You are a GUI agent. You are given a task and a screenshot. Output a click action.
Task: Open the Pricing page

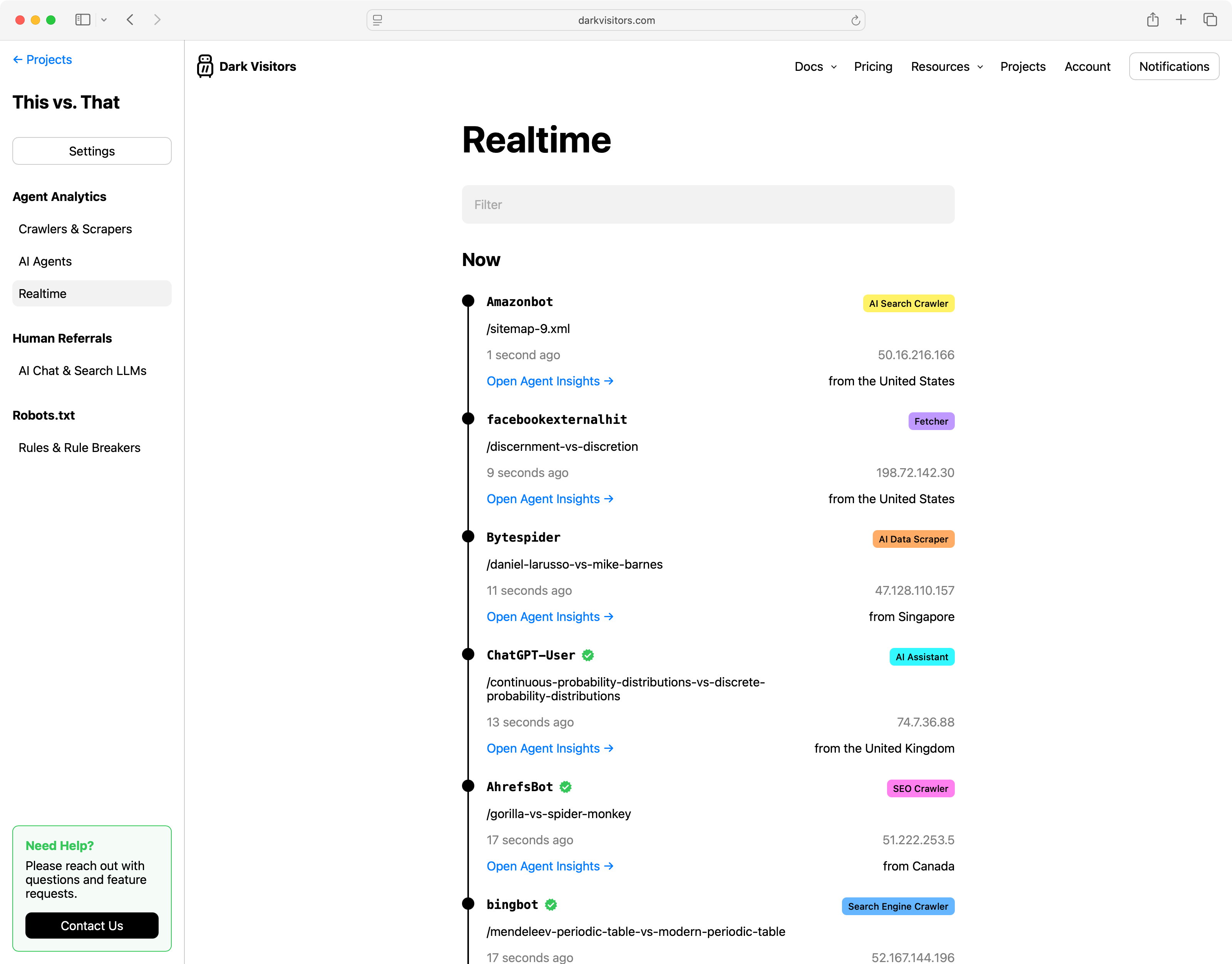pos(872,67)
